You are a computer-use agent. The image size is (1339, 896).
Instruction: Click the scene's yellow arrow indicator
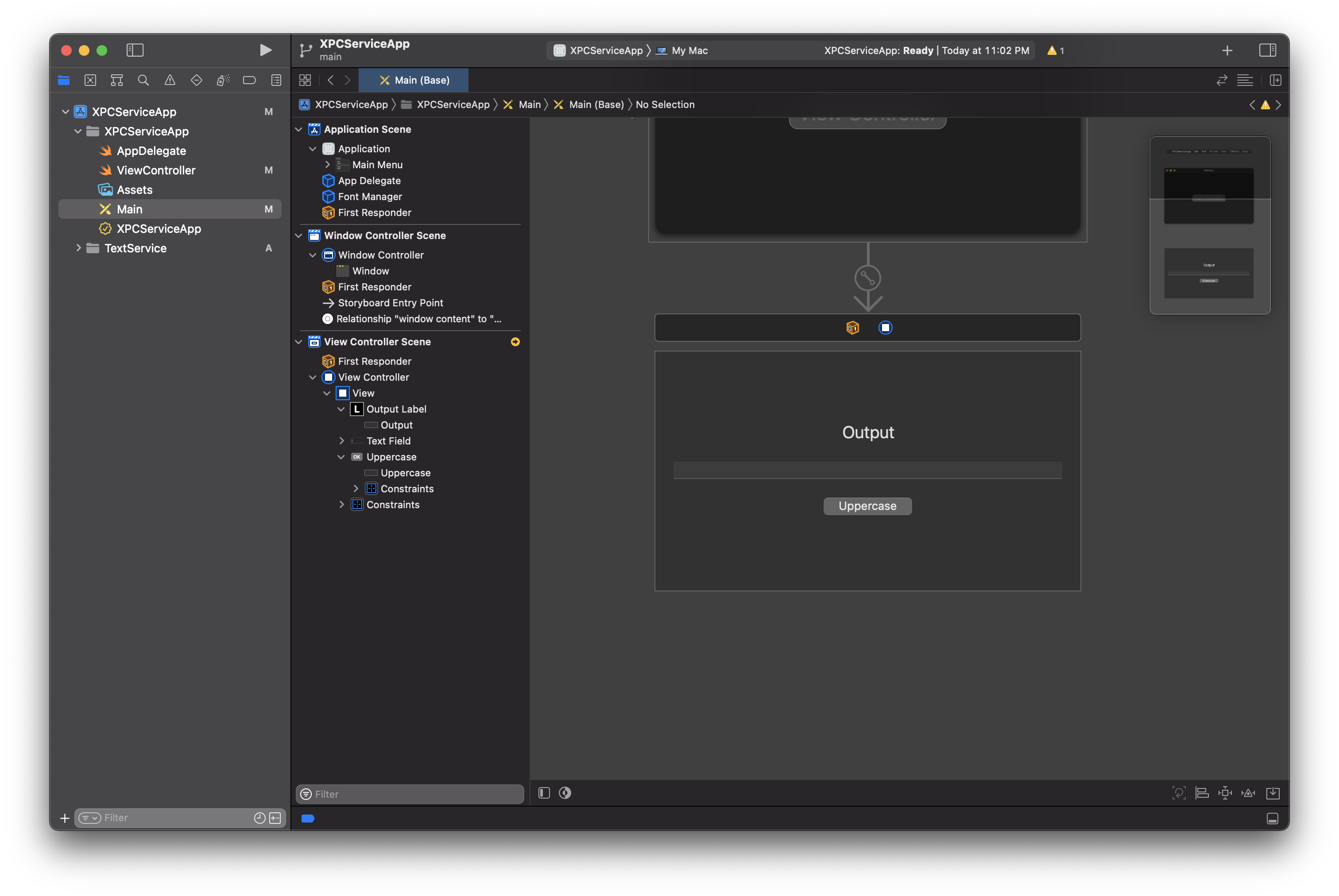click(515, 342)
